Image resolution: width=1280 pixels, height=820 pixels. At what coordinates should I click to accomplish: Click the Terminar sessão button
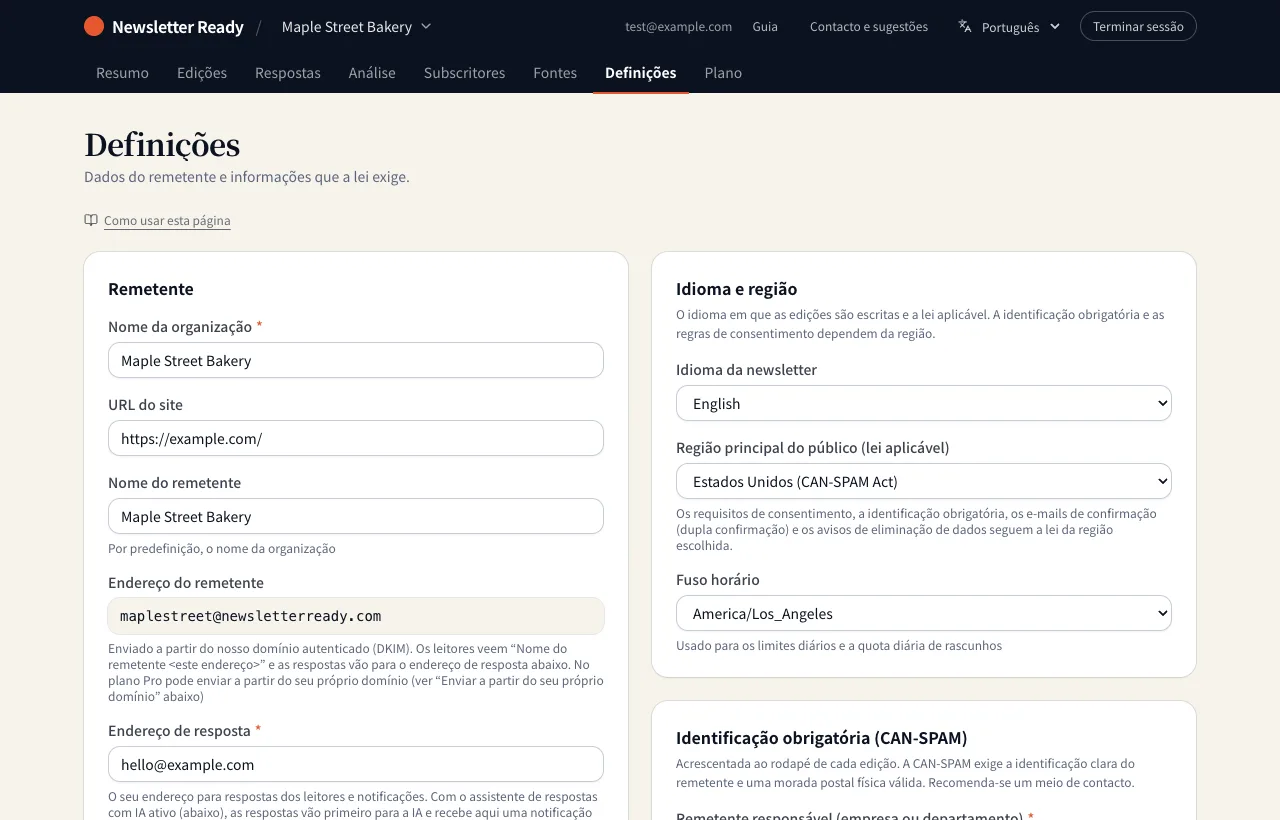click(x=1138, y=26)
